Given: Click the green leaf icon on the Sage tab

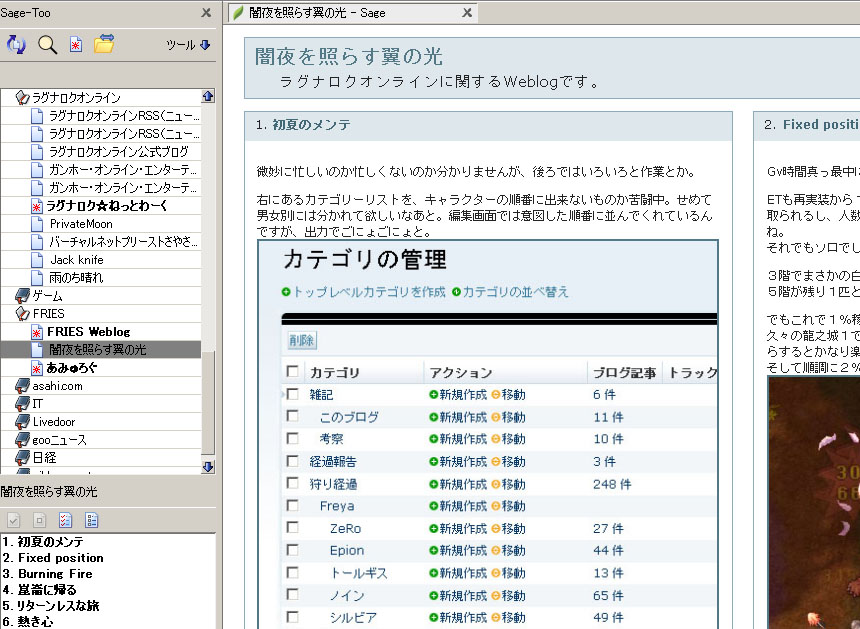Looking at the screenshot, I should click(238, 13).
